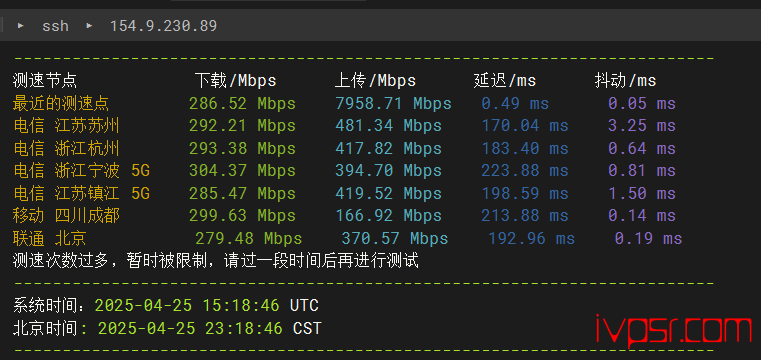Click the 测速次数过多 rate limit message

click(215, 261)
